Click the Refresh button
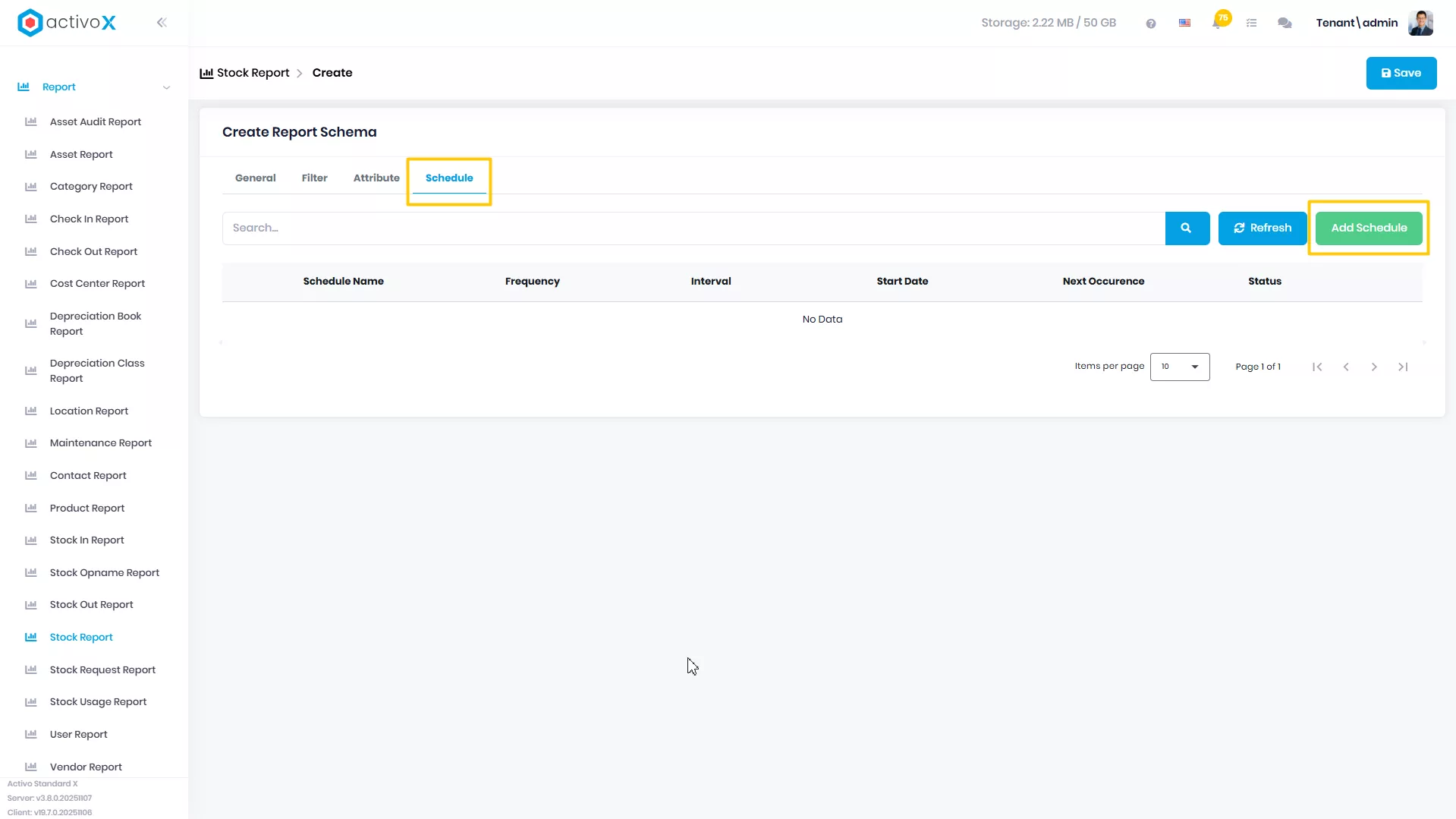1456x819 pixels. point(1262,228)
